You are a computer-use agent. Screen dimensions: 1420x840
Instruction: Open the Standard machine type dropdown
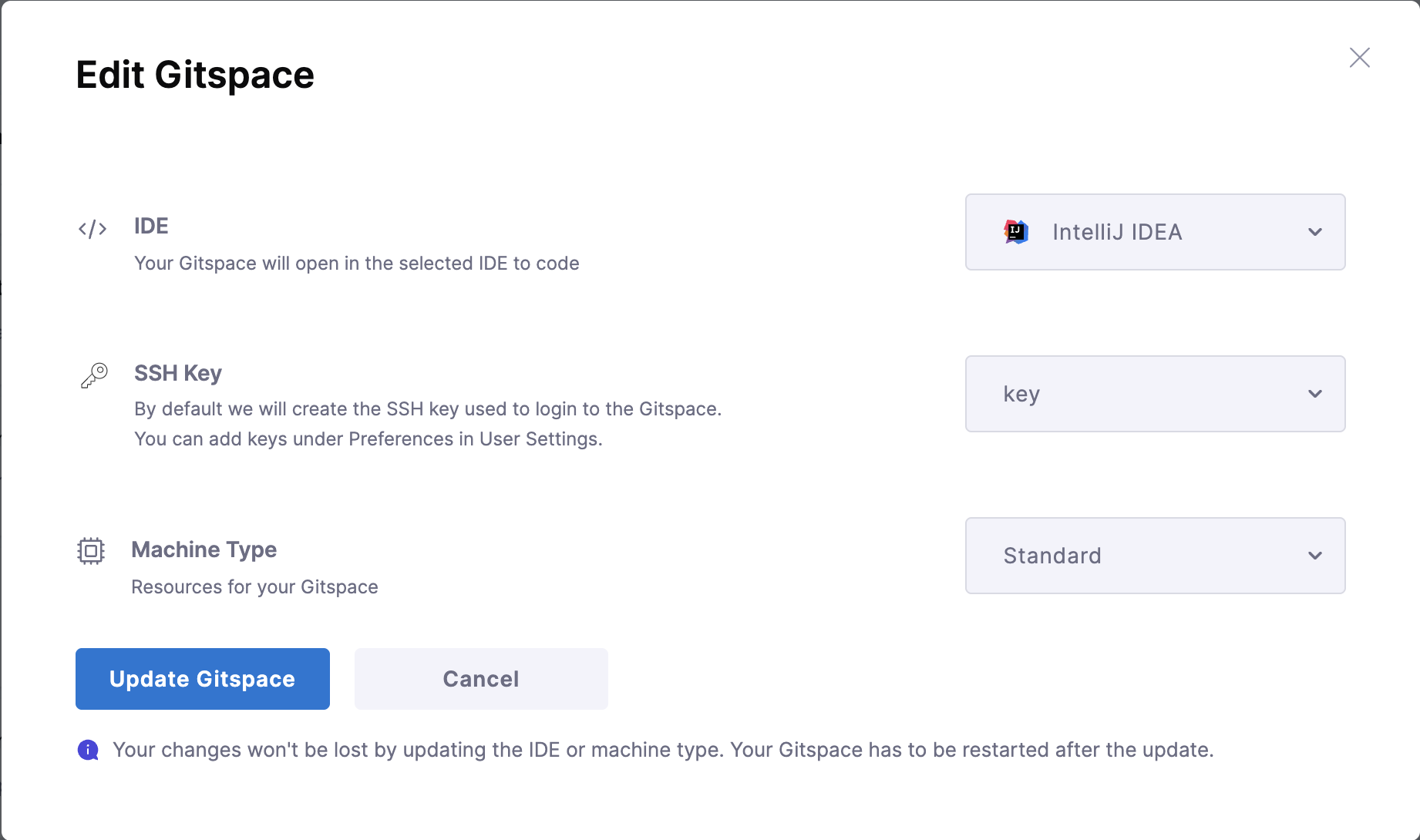pos(1154,556)
